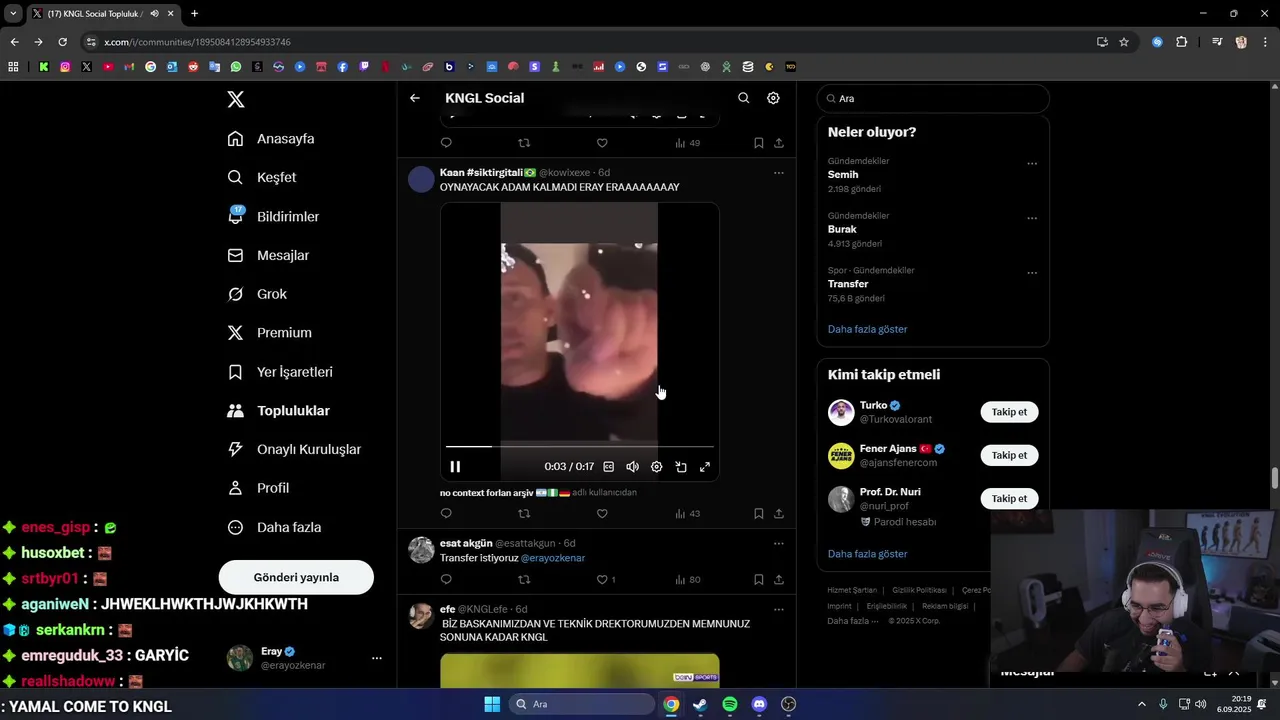Screen dimensions: 1280x720
Task: Open the video settings gear
Action: pyautogui.click(x=657, y=467)
